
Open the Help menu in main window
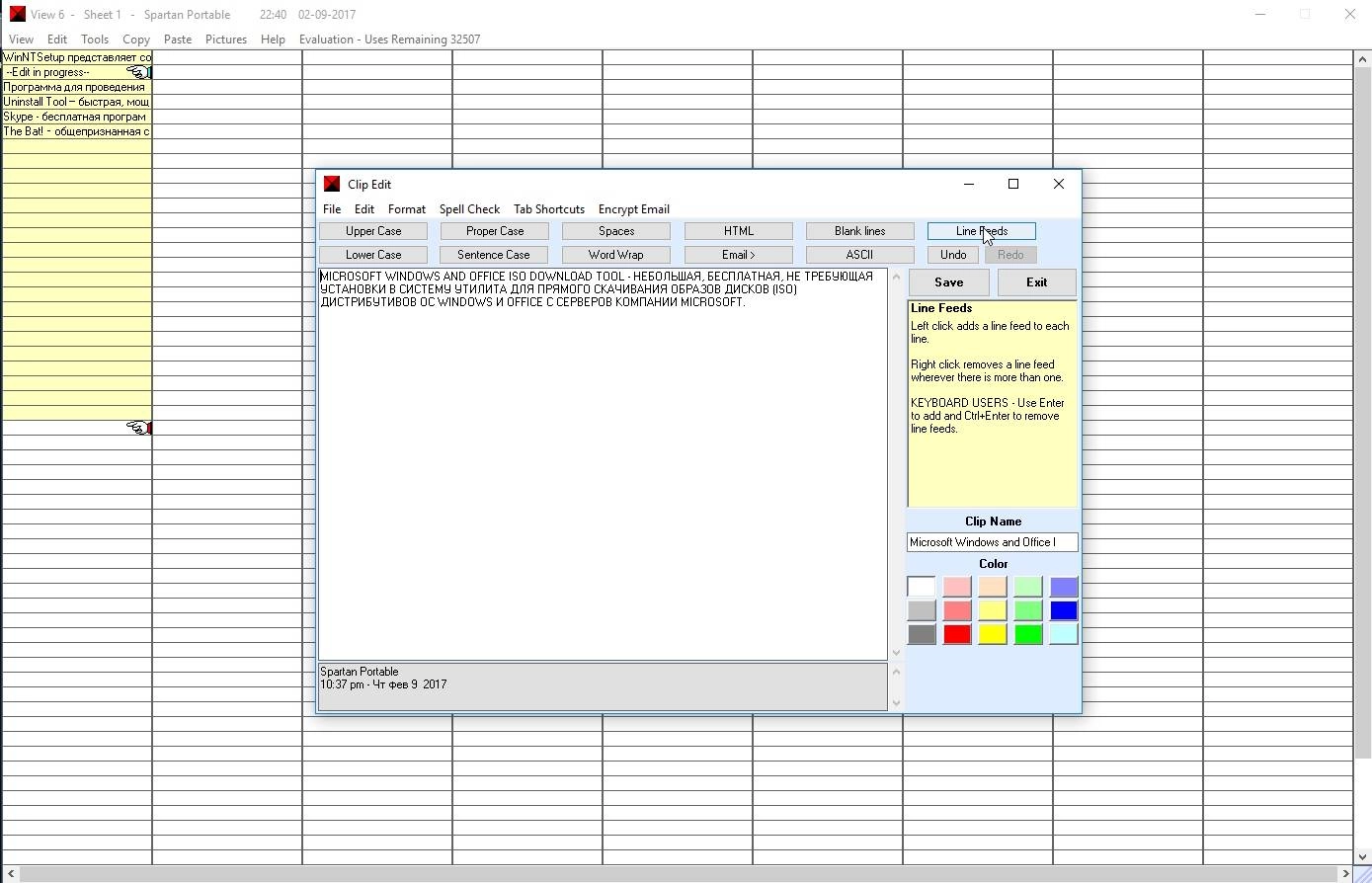click(273, 40)
